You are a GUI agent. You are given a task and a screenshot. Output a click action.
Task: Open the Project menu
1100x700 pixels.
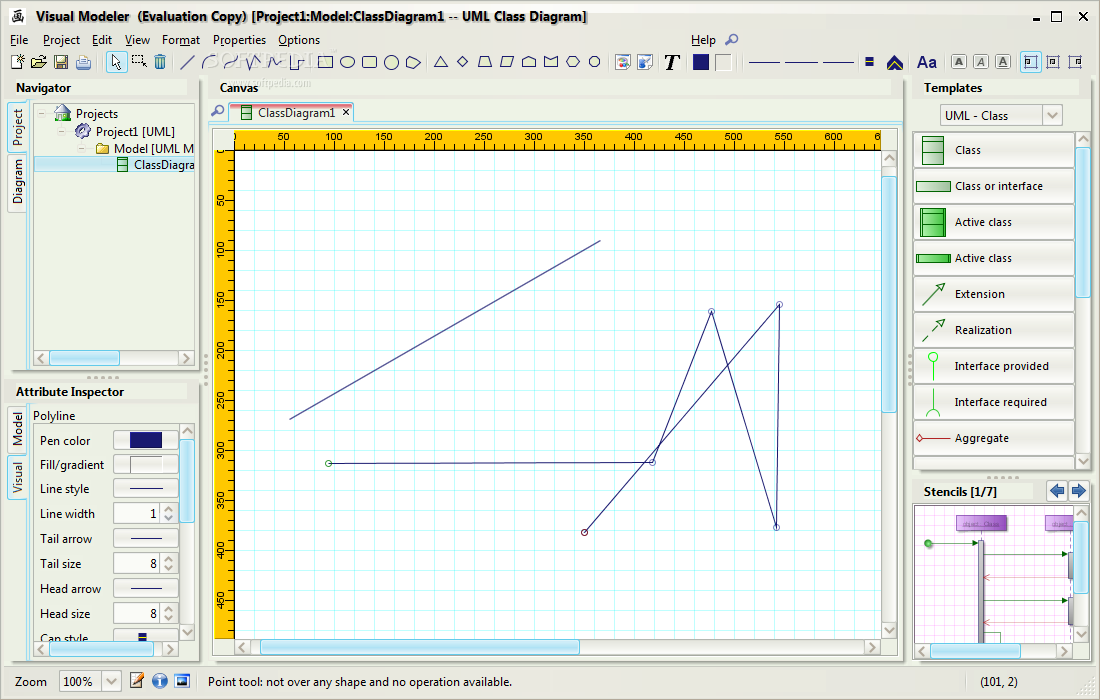point(62,40)
